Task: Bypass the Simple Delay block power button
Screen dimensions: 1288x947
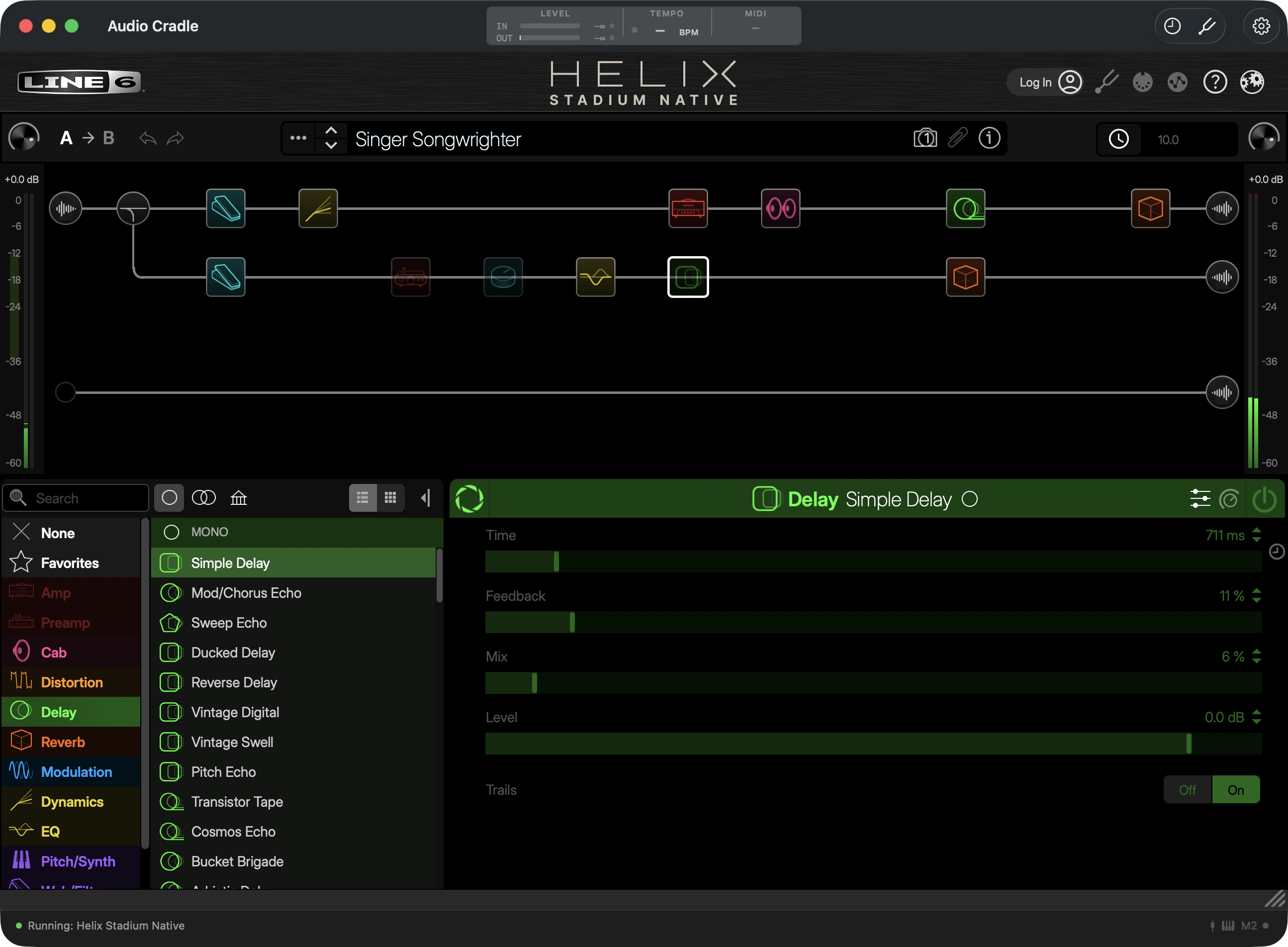Action: [1264, 499]
